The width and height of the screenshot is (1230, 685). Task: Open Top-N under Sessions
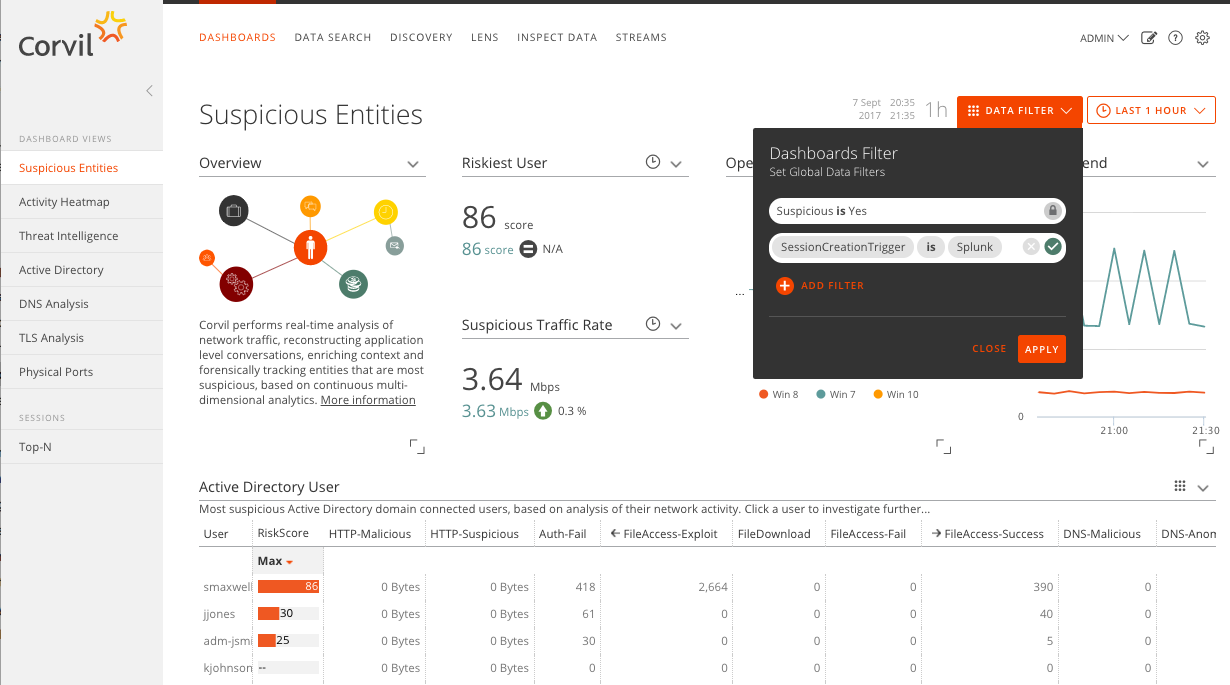tap(81, 447)
